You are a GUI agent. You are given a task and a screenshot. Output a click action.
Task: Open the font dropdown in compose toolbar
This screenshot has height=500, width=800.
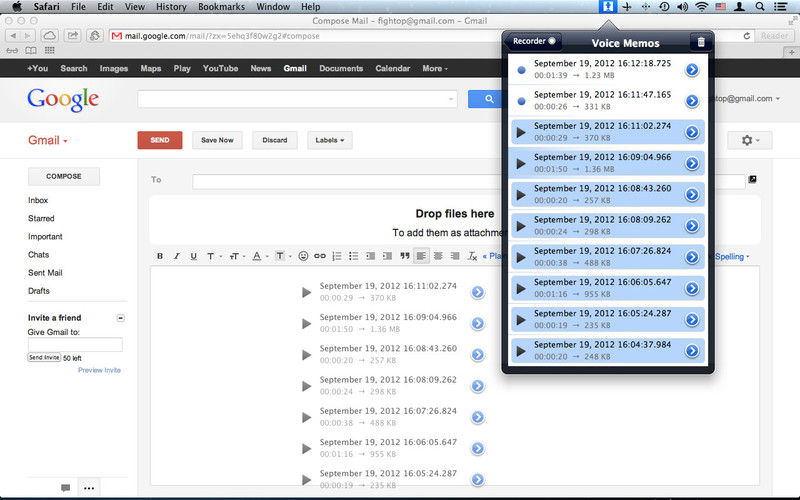click(213, 256)
